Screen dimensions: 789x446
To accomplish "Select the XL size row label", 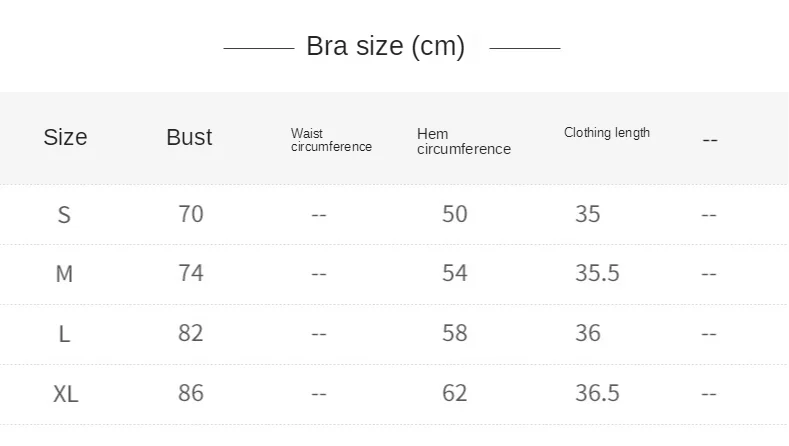I will (x=65, y=393).
